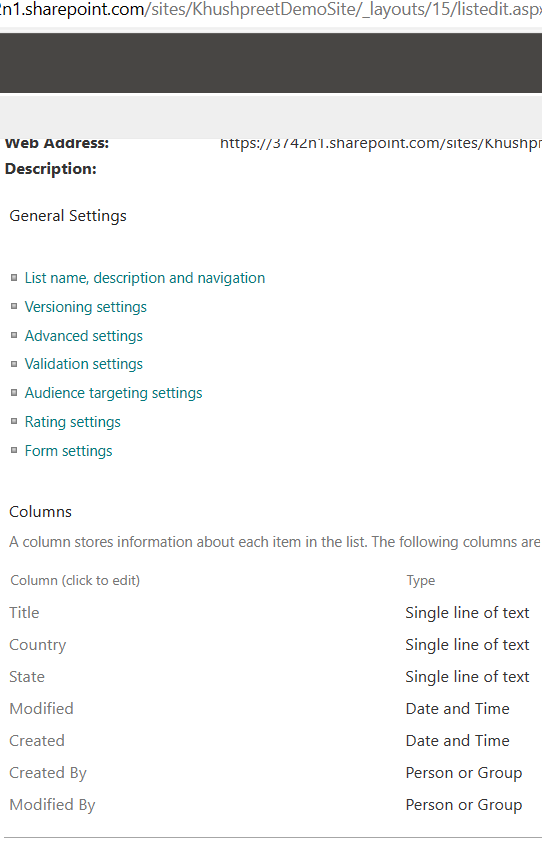Click the bullet icon beside Rating settings

coord(14,421)
